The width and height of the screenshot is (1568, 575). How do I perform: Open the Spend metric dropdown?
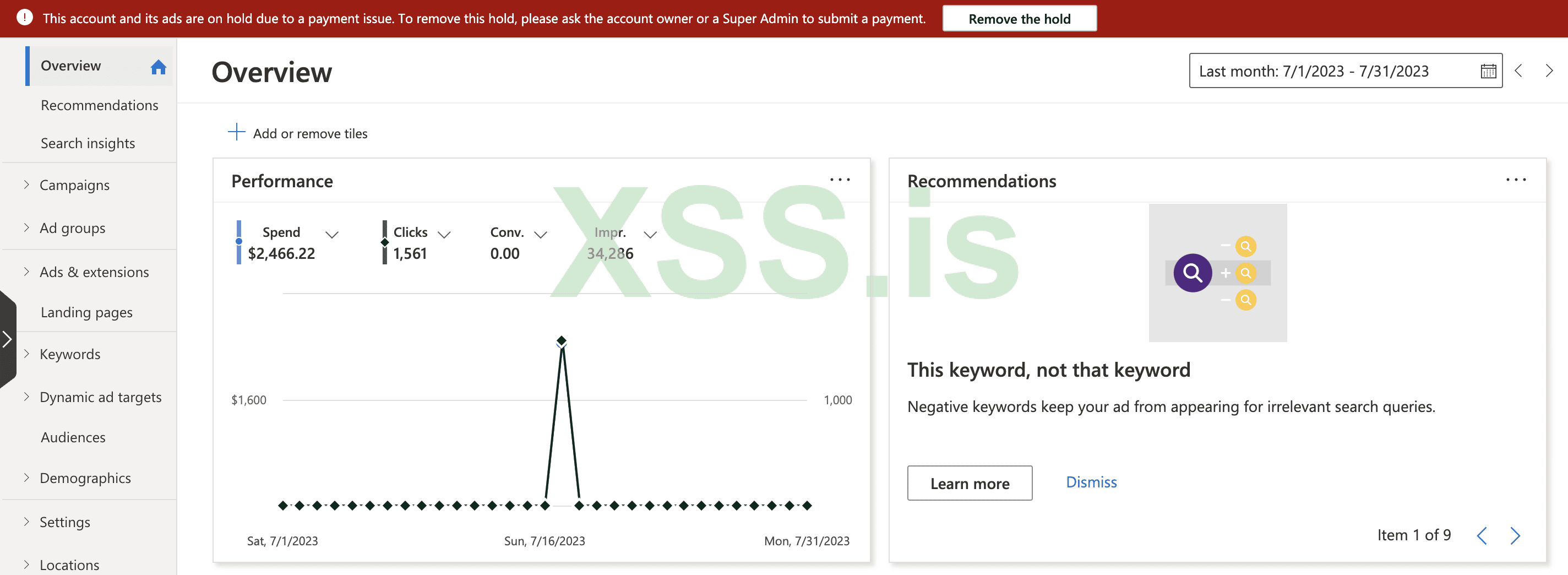[x=332, y=235]
